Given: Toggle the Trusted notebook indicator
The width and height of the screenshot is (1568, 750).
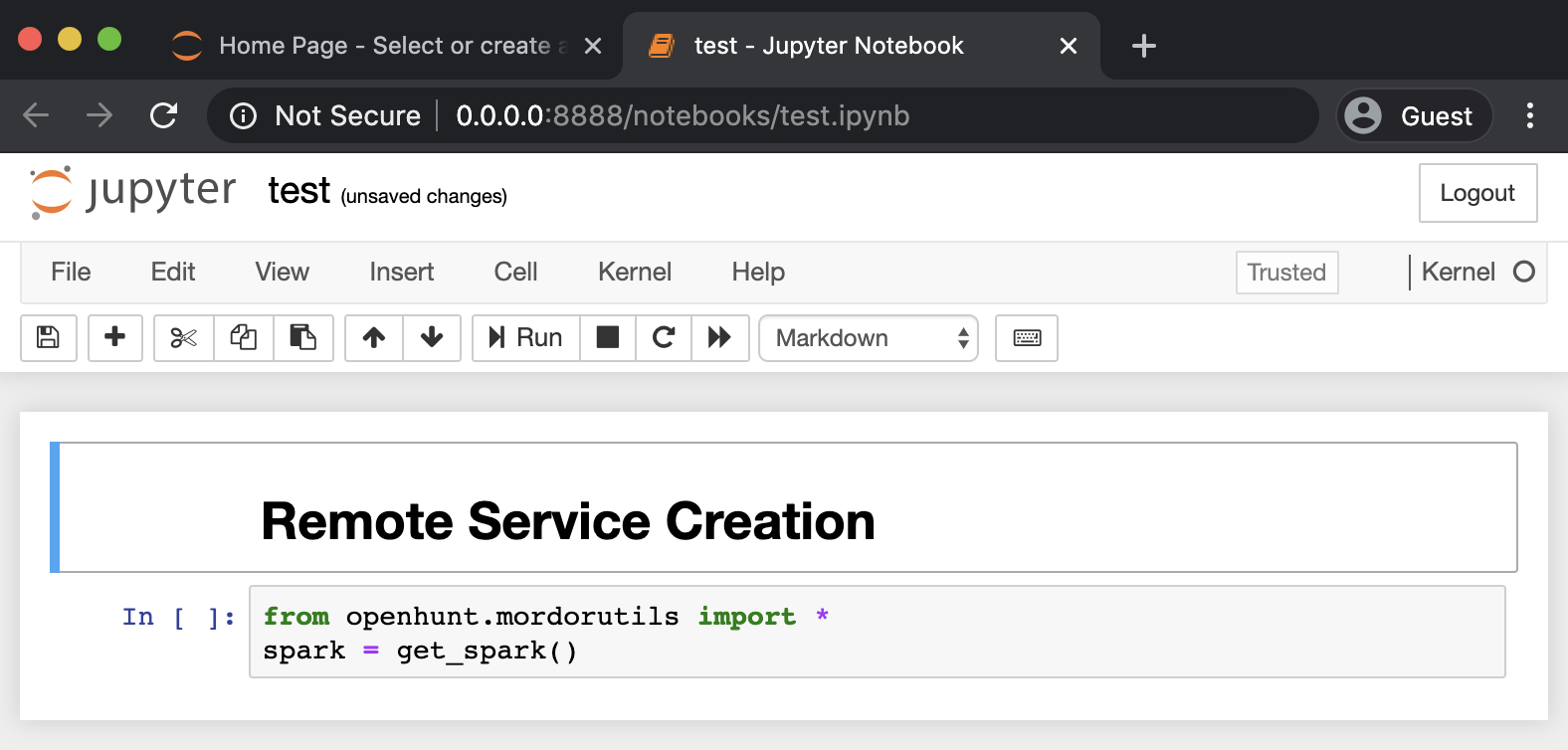Looking at the screenshot, I should pyautogui.click(x=1286, y=273).
